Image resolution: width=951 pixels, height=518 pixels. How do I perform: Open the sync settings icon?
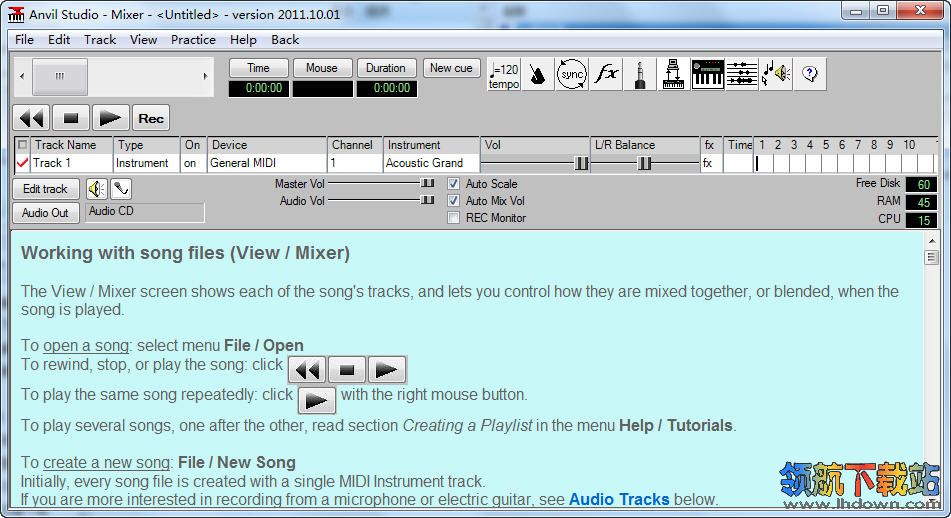[x=571, y=75]
